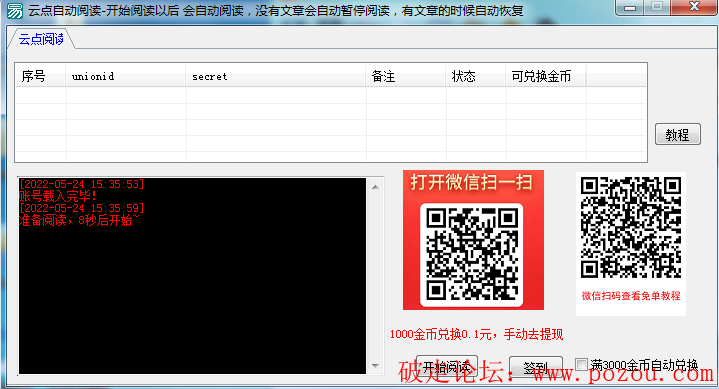Switch to the 云点阅读 tab

click(41, 39)
